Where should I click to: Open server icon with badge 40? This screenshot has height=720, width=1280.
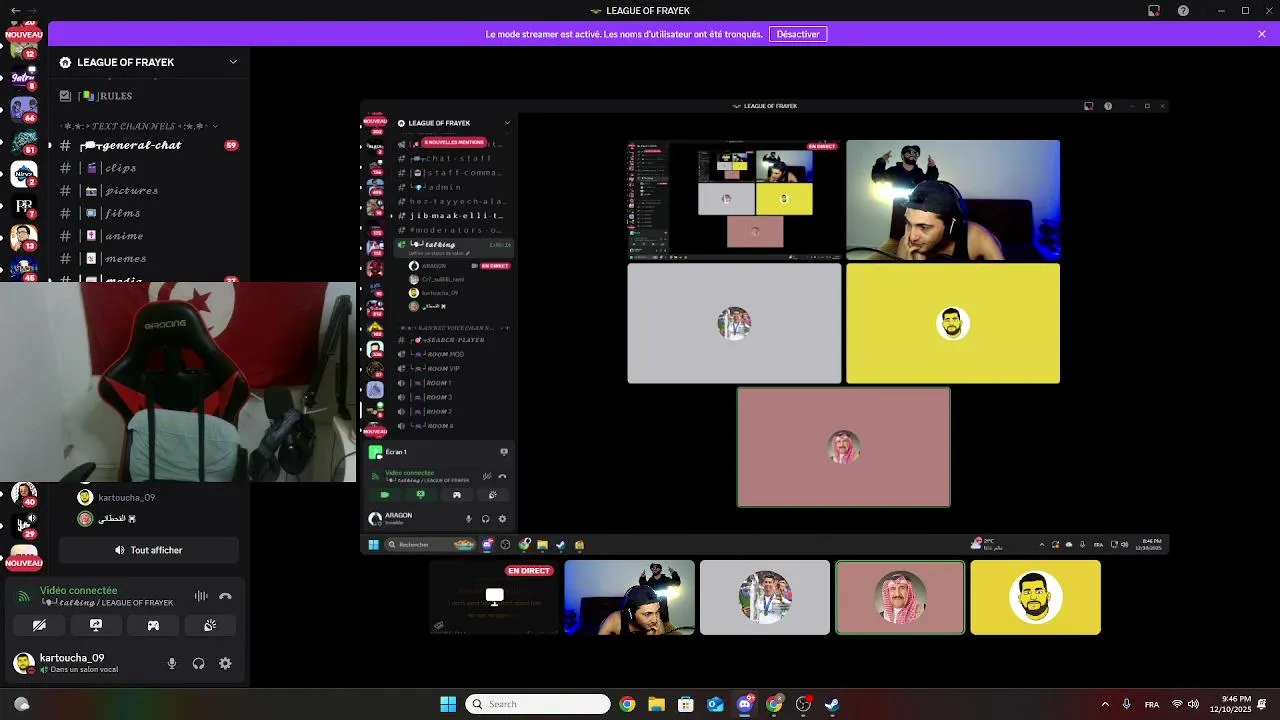(24, 494)
